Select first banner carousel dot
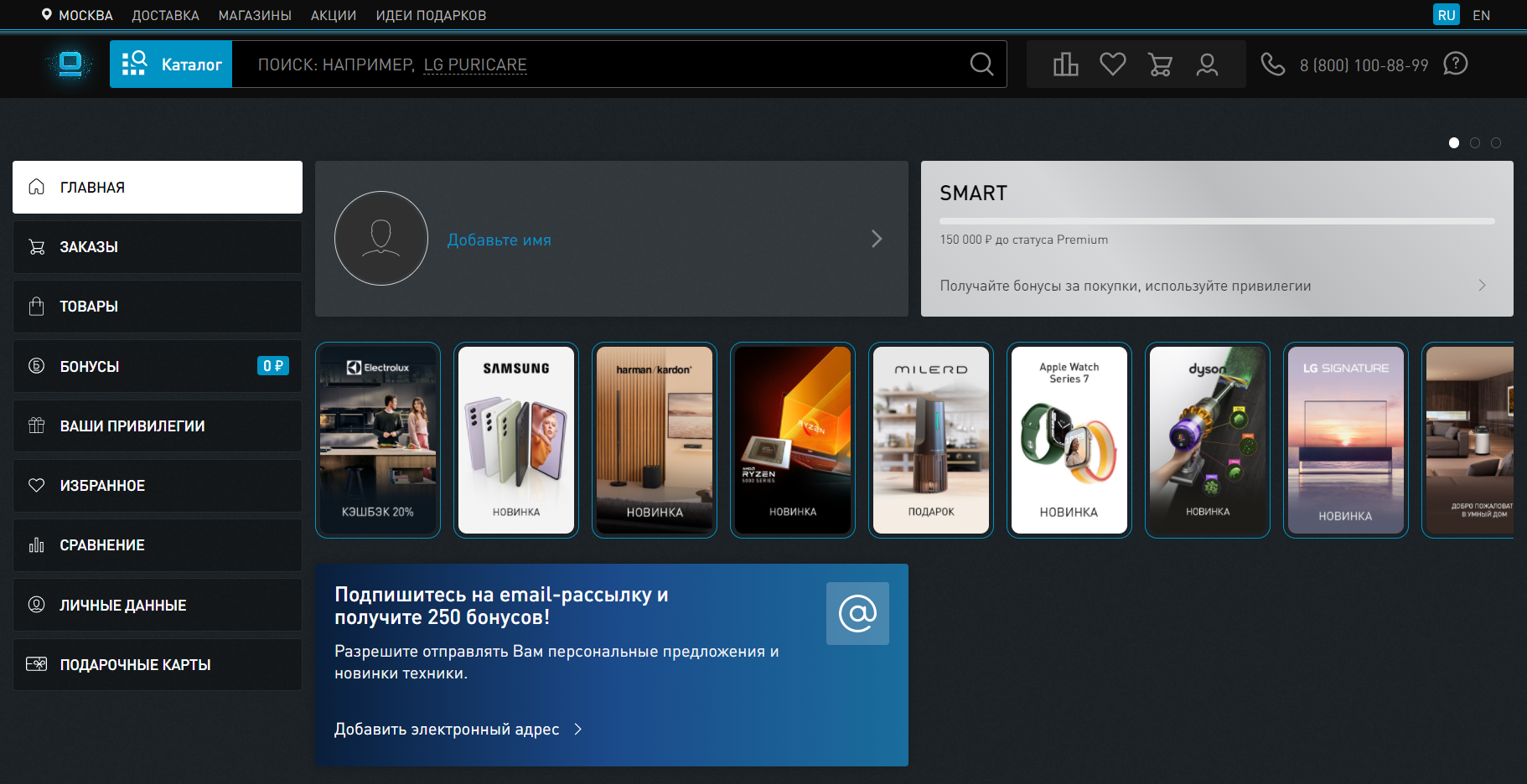The image size is (1527, 784). (1454, 143)
